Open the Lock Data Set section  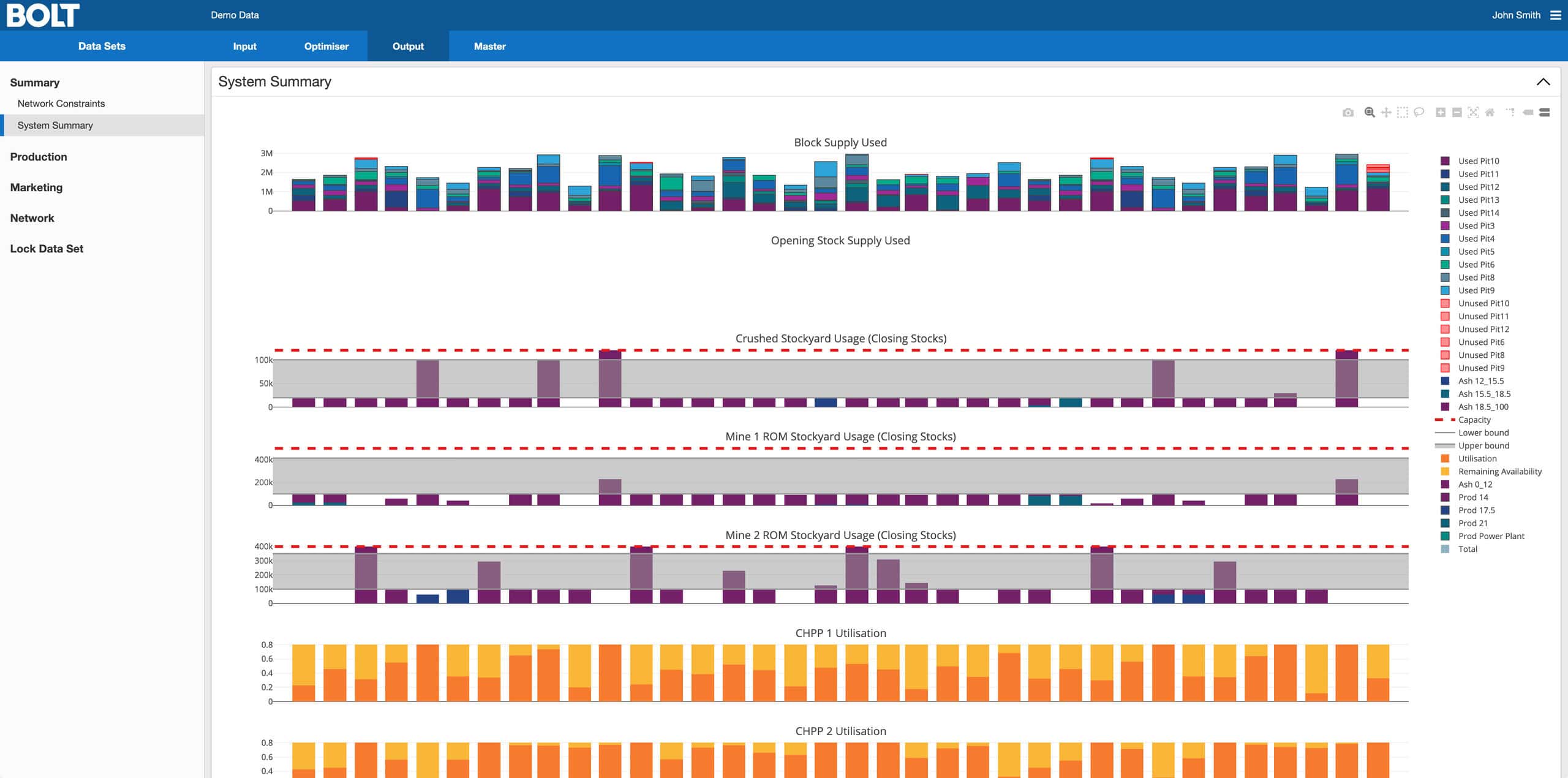pyautogui.click(x=47, y=249)
